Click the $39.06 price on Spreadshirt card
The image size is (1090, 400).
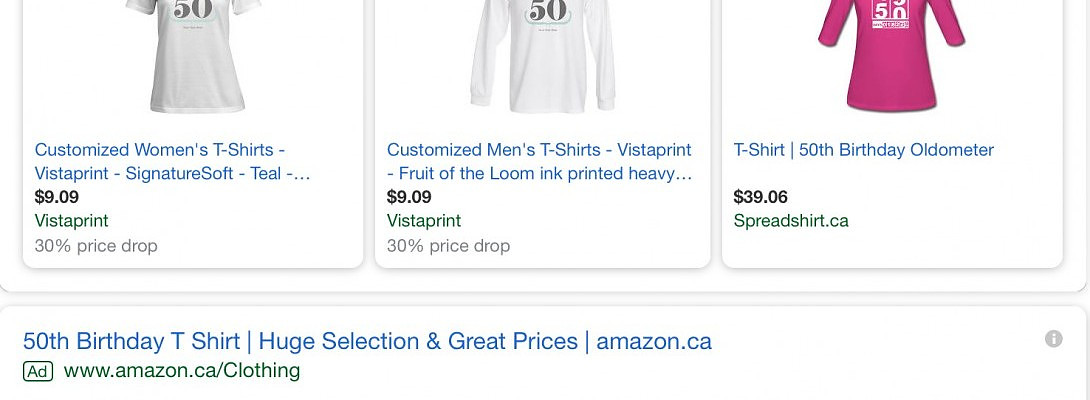point(760,197)
